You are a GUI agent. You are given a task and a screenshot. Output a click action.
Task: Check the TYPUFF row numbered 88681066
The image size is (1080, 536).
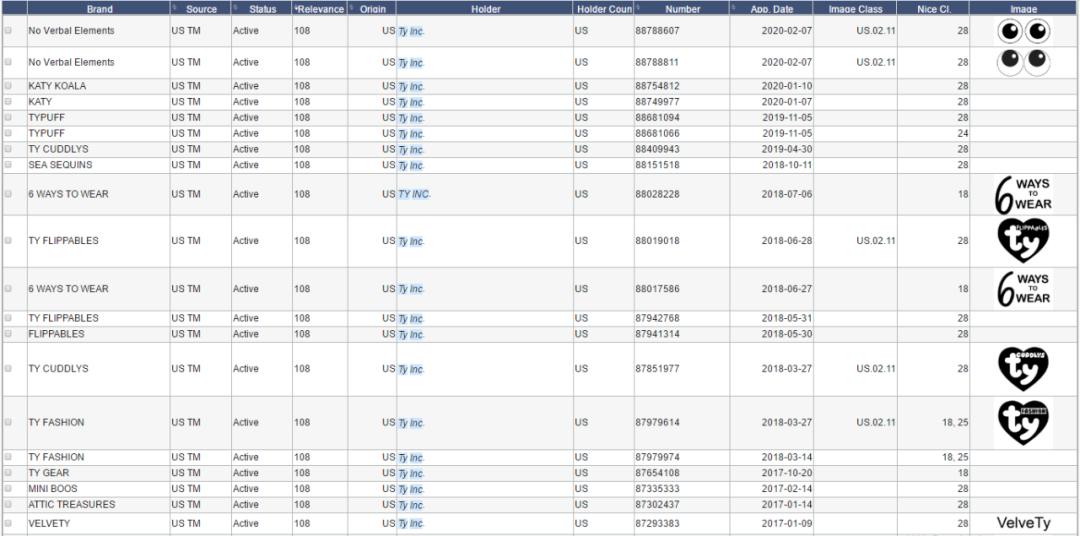[x=8, y=134]
